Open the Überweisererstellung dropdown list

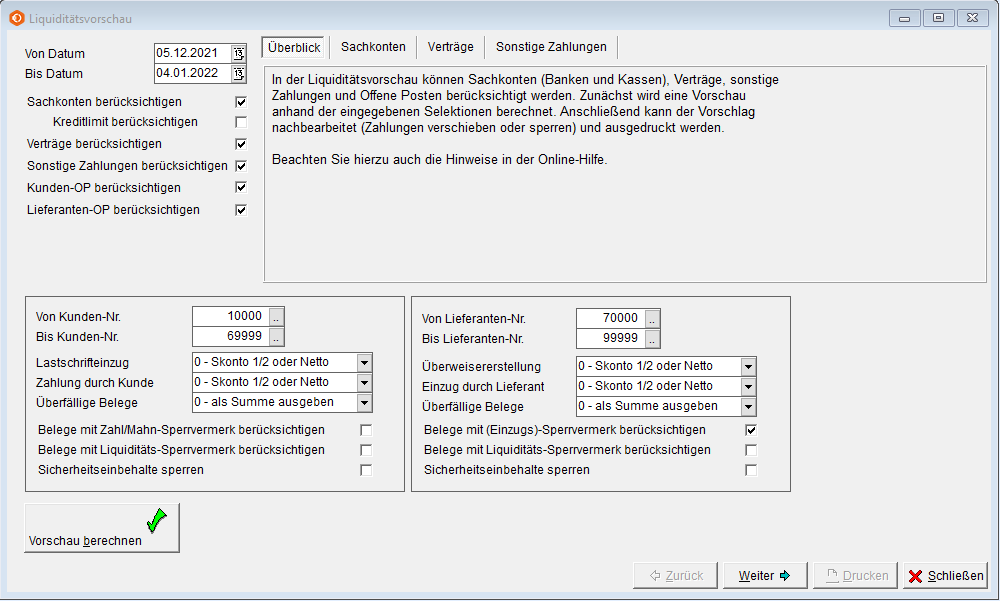tap(748, 366)
